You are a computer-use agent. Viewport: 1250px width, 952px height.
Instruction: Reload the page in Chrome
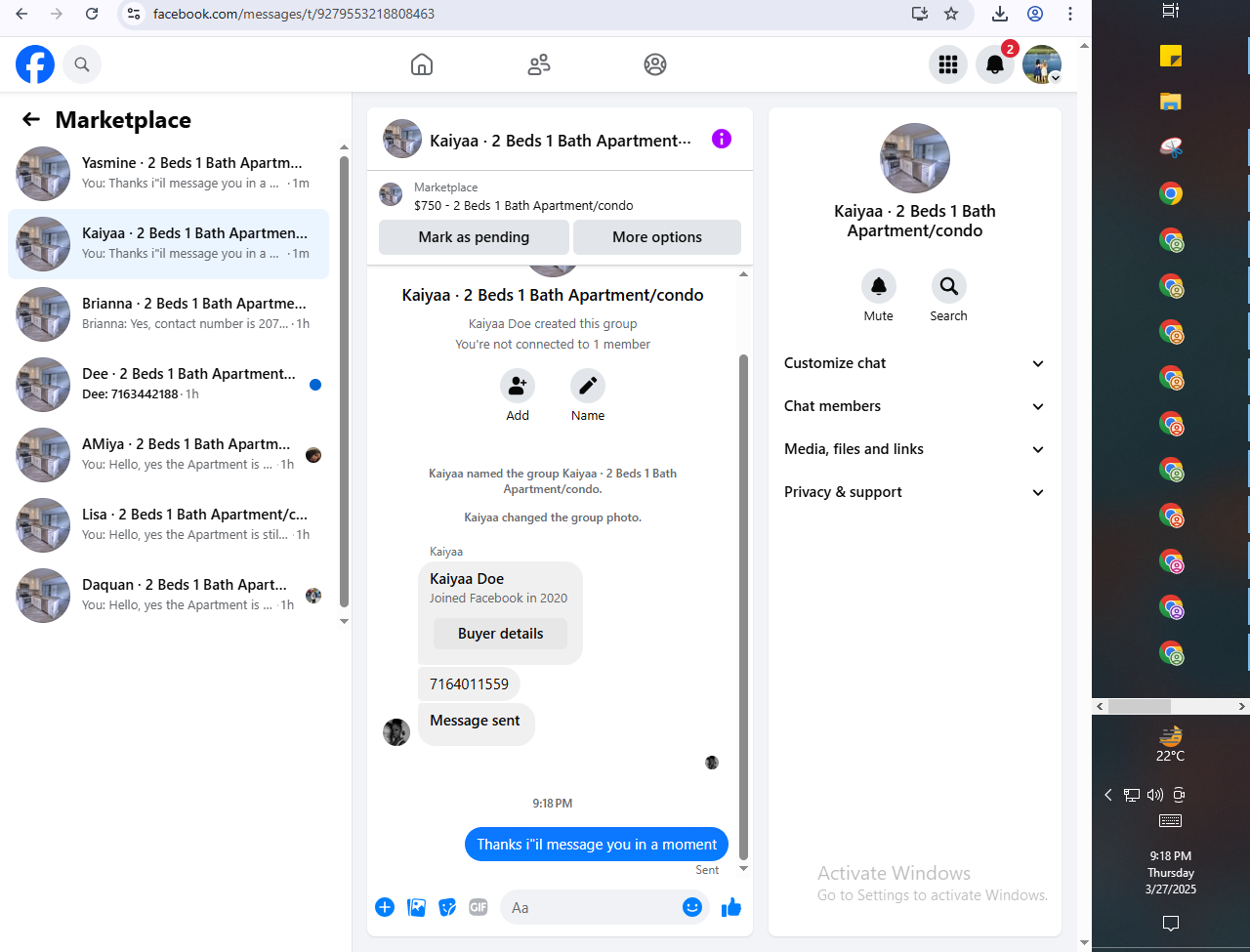pos(92,14)
